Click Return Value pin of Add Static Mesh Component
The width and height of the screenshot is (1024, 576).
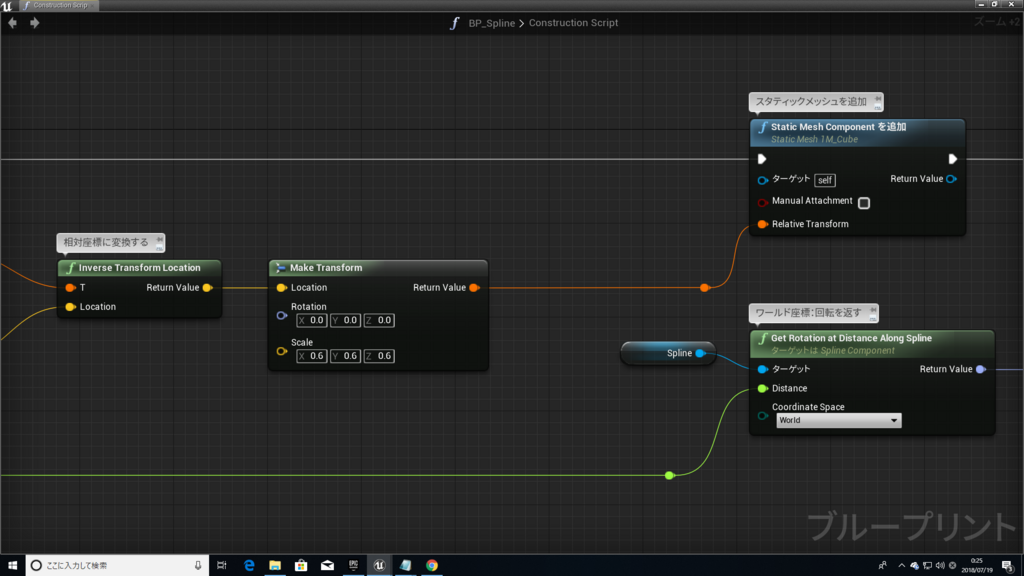952,179
